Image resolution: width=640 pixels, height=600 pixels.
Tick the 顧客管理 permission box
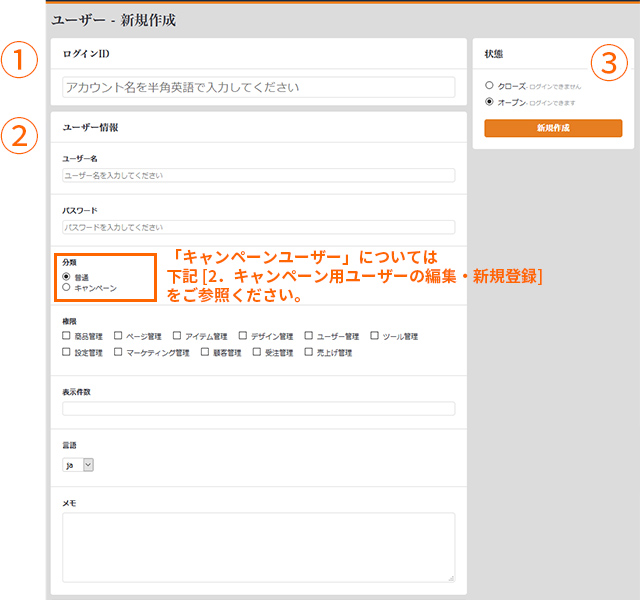click(205, 353)
